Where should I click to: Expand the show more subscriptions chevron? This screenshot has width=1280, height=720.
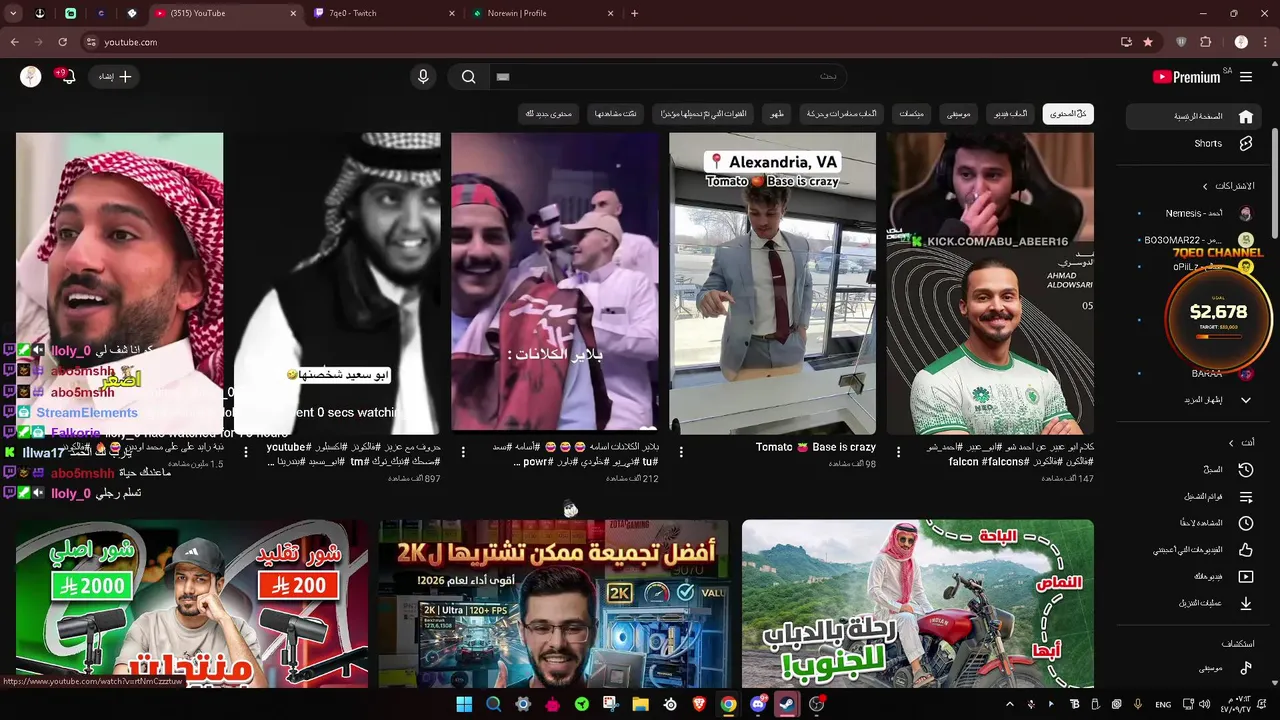click(x=1246, y=400)
